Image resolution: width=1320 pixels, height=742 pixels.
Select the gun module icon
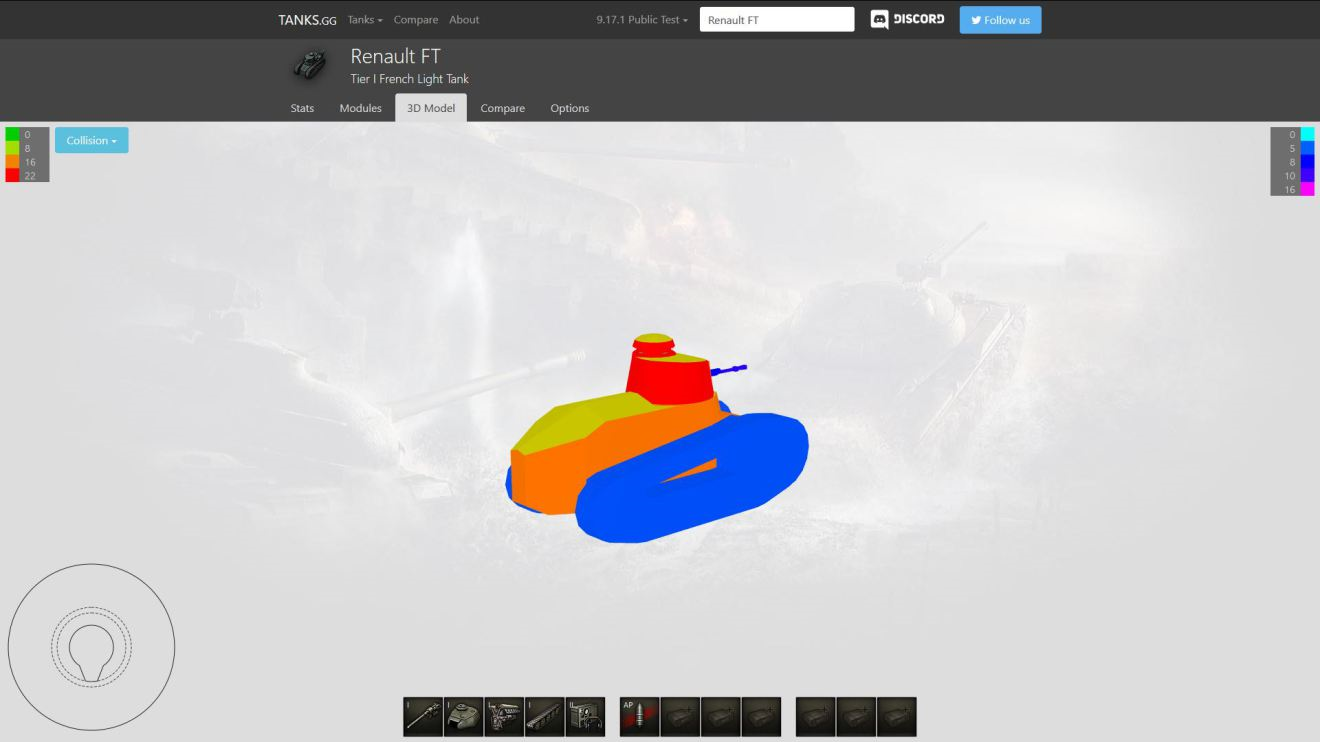[423, 717]
